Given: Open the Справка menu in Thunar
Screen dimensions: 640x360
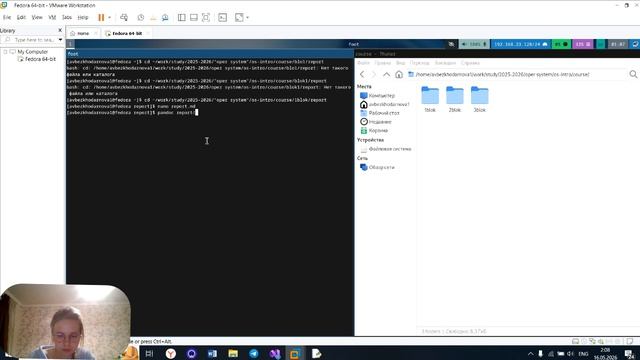Looking at the screenshot, I should pos(470,63).
